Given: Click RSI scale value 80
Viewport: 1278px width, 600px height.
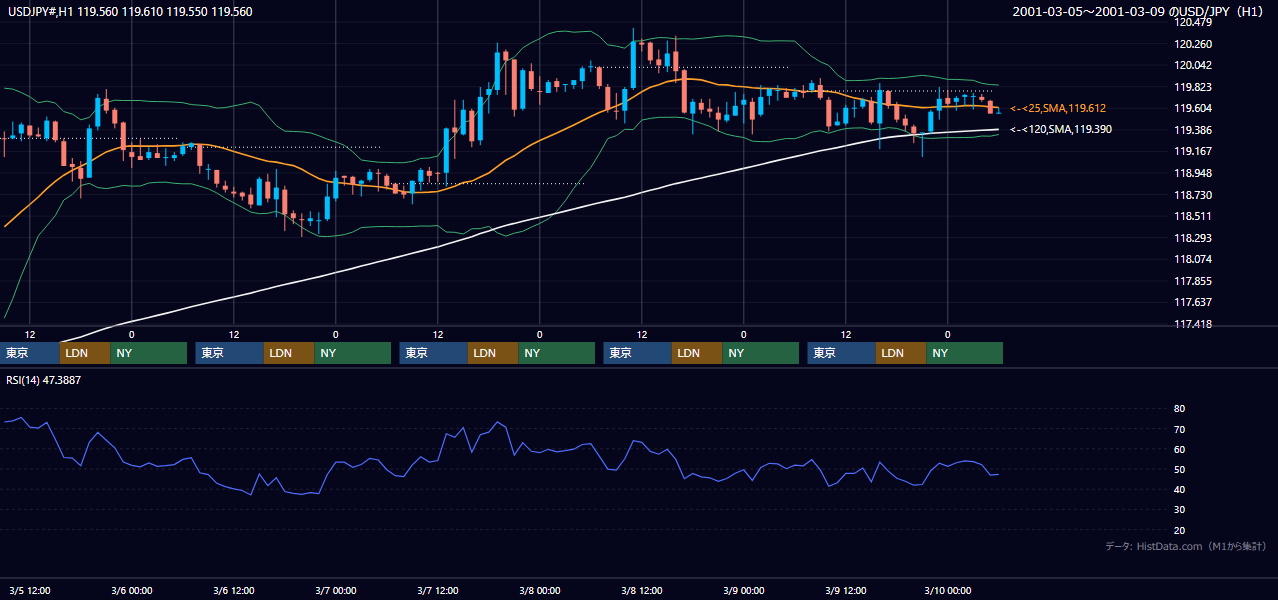Looking at the screenshot, I should tap(1179, 409).
